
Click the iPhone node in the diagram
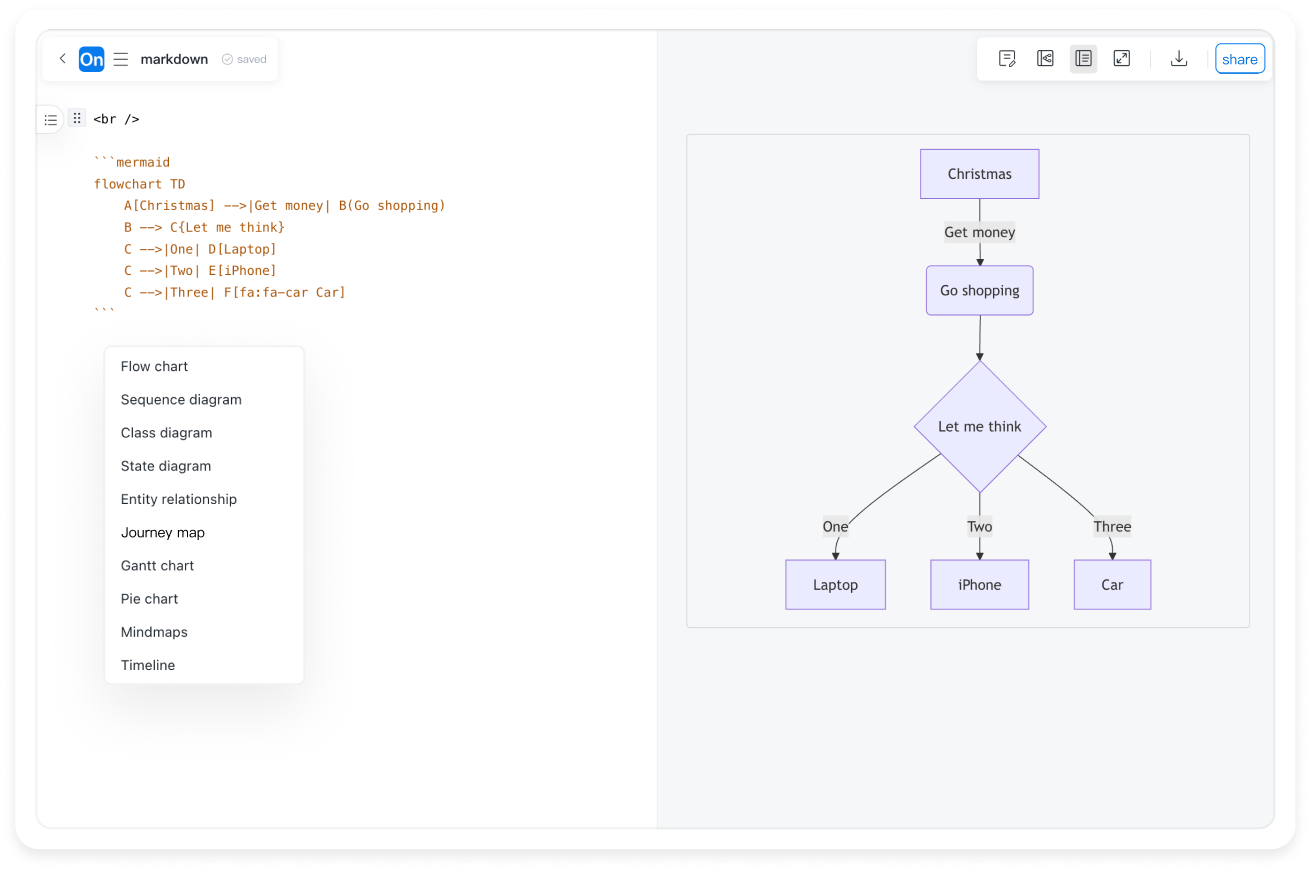pos(979,585)
